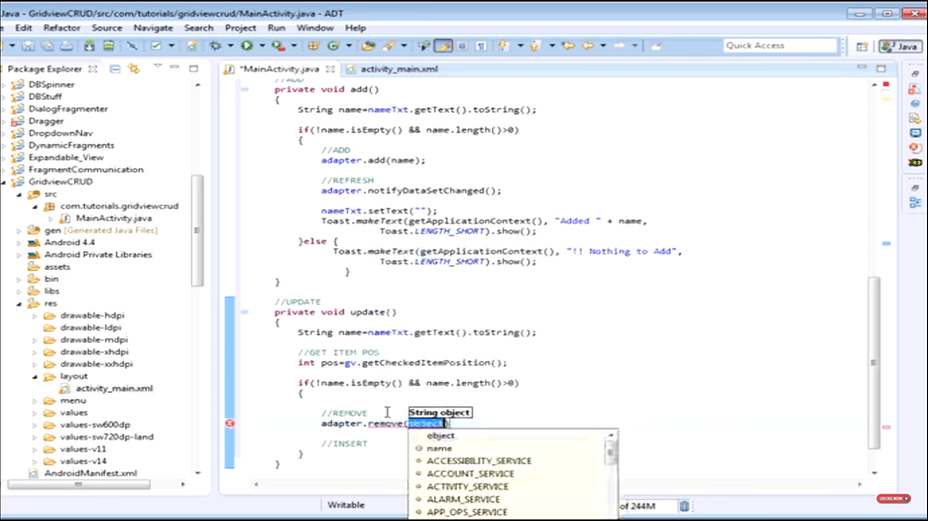The height and width of the screenshot is (521, 928).
Task: Expand the gen Generated Java Files node
Action: coord(20,230)
